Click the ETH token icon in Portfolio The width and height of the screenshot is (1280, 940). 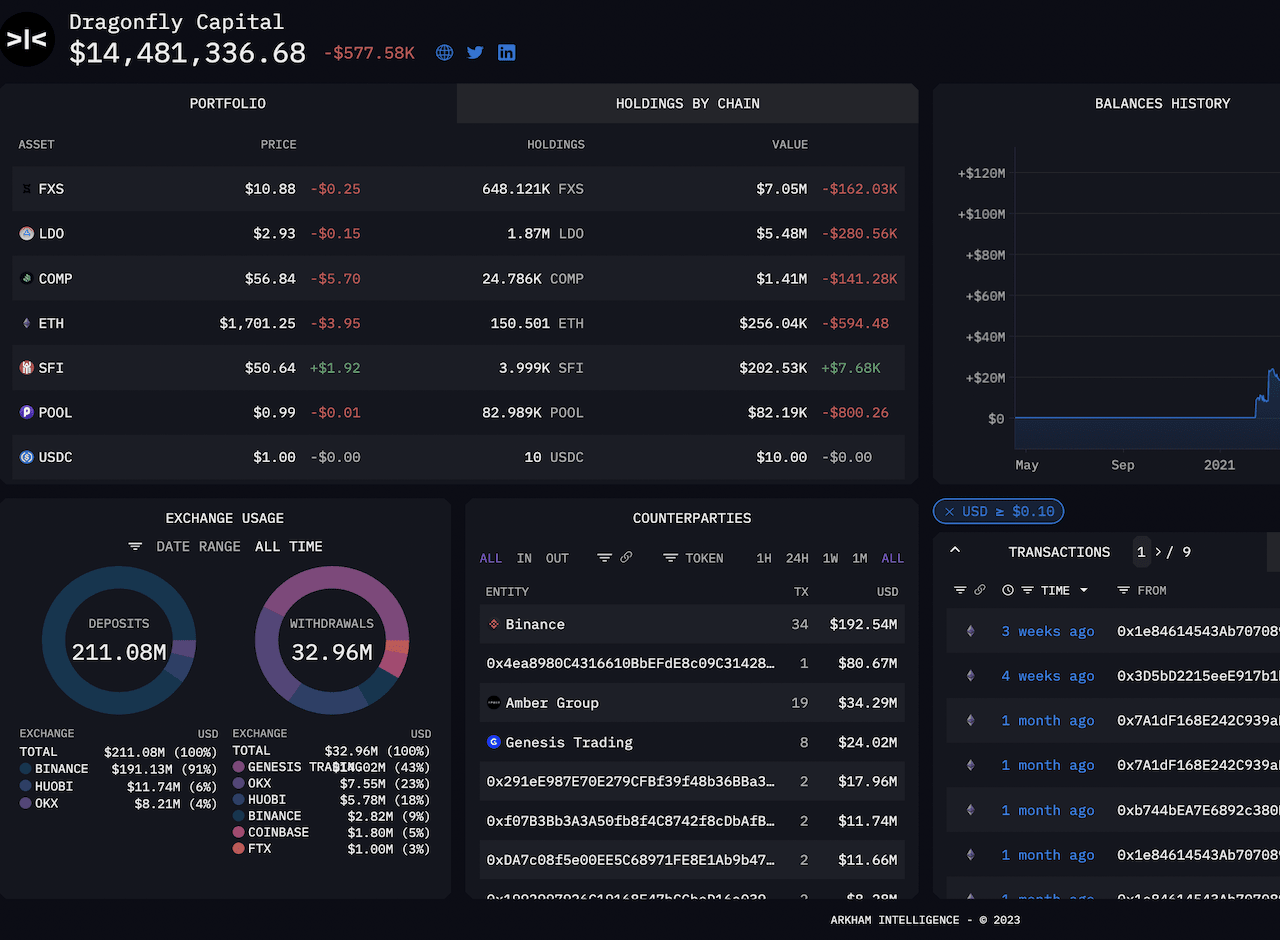pyautogui.click(x=27, y=323)
